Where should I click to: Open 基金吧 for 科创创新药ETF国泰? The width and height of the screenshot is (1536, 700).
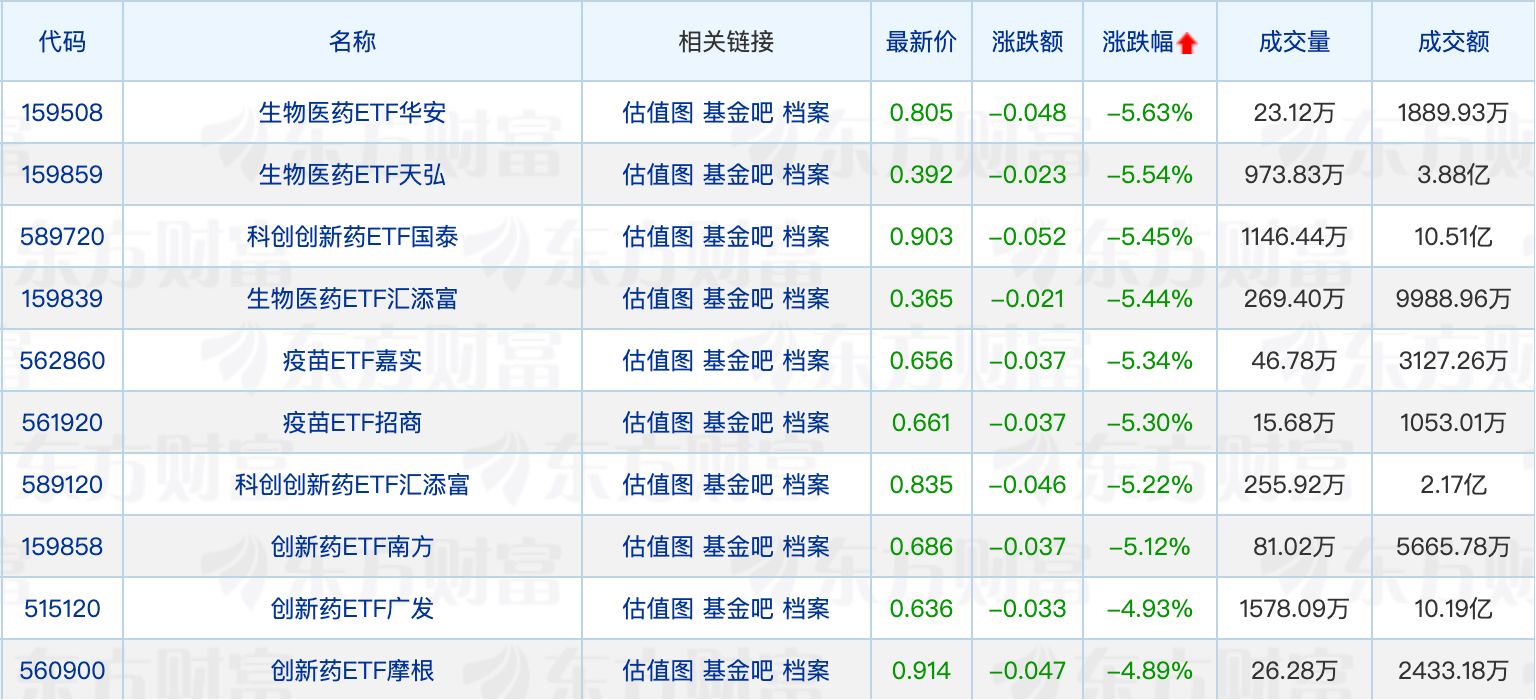coord(738,237)
